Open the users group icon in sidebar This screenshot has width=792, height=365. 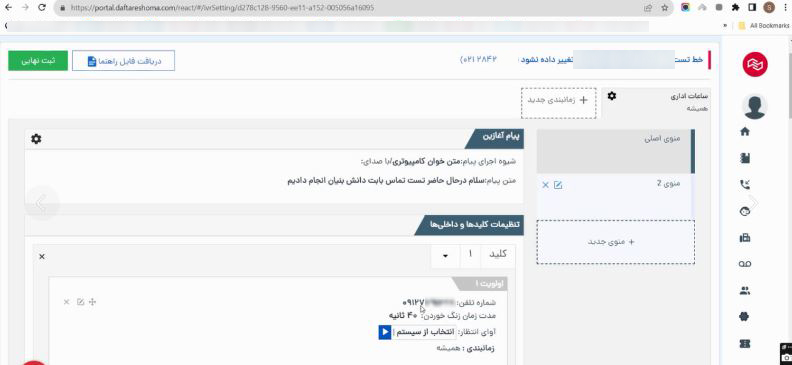coord(745,290)
